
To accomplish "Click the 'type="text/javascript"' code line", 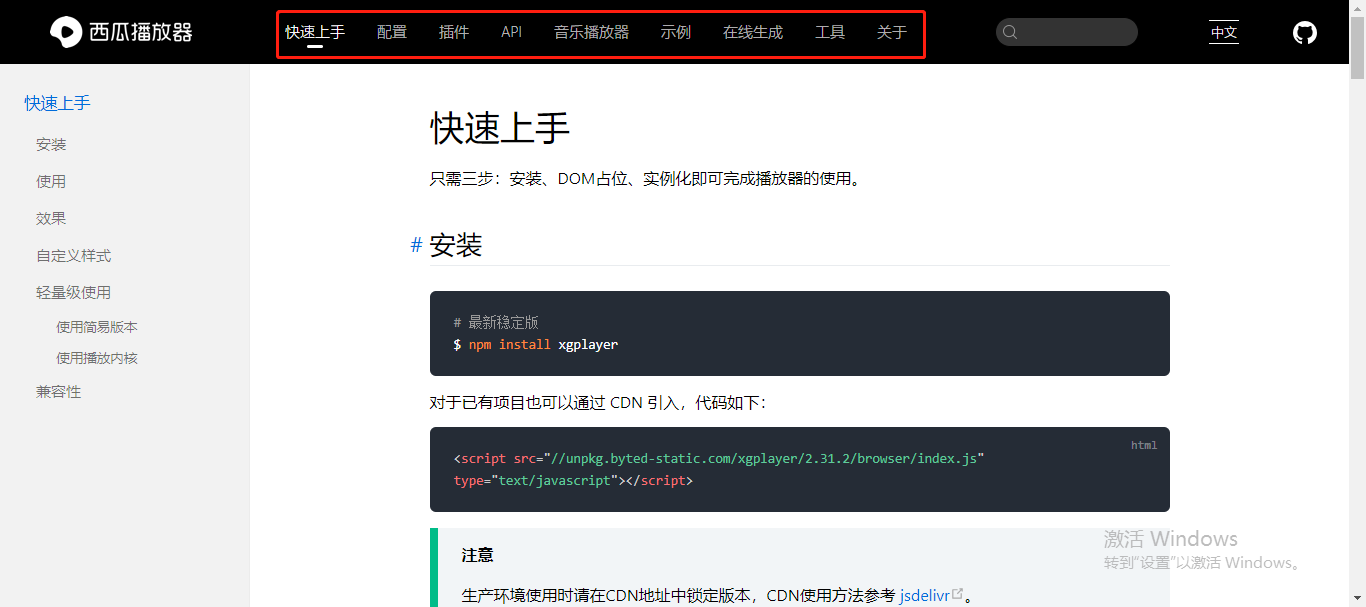I will pos(573,480).
